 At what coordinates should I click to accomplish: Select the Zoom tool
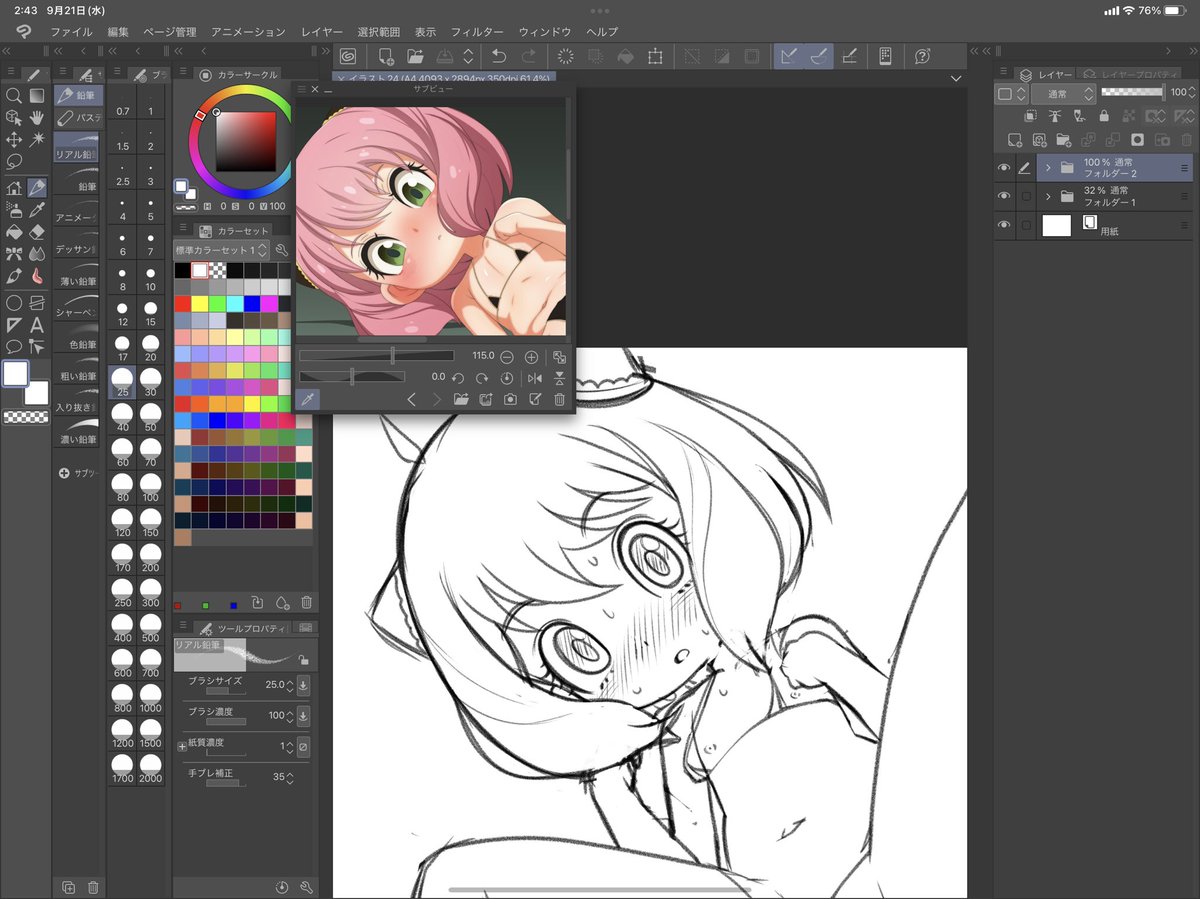coord(15,95)
